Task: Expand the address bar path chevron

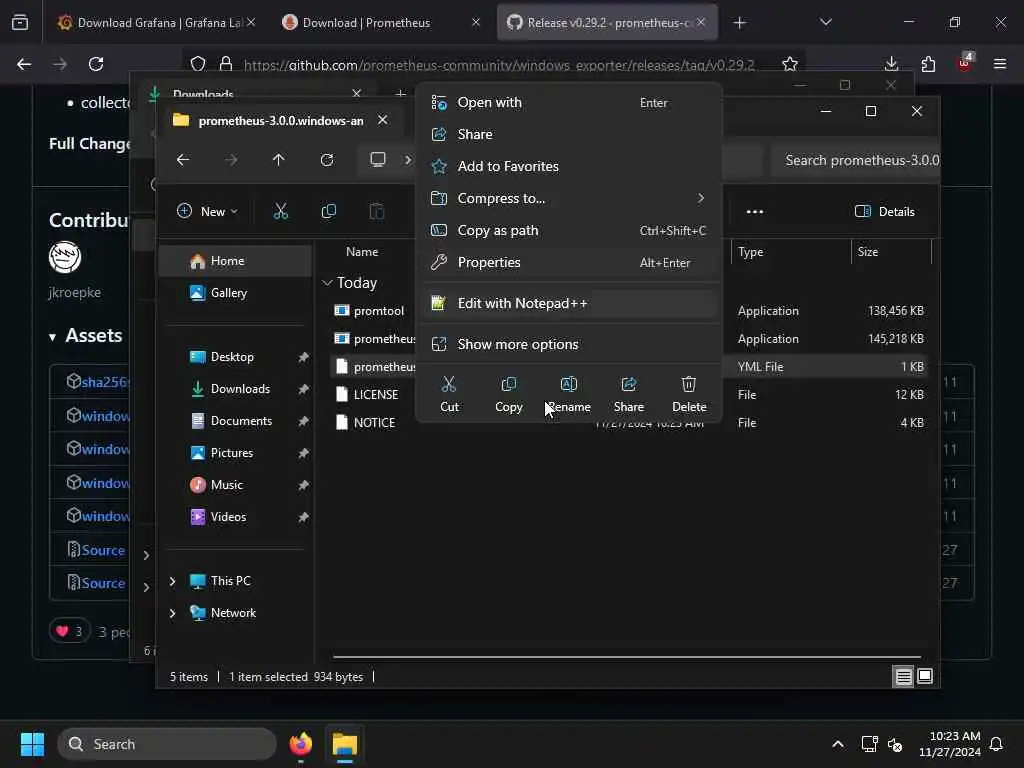Action: pyautogui.click(x=408, y=159)
